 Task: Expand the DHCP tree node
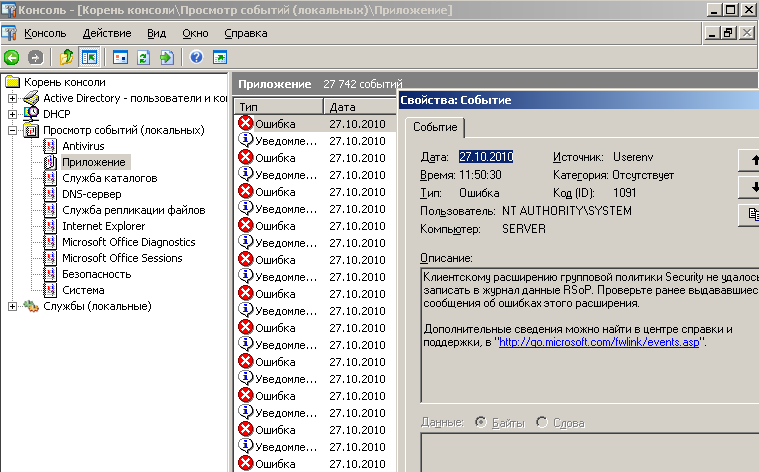click(x=12, y=114)
